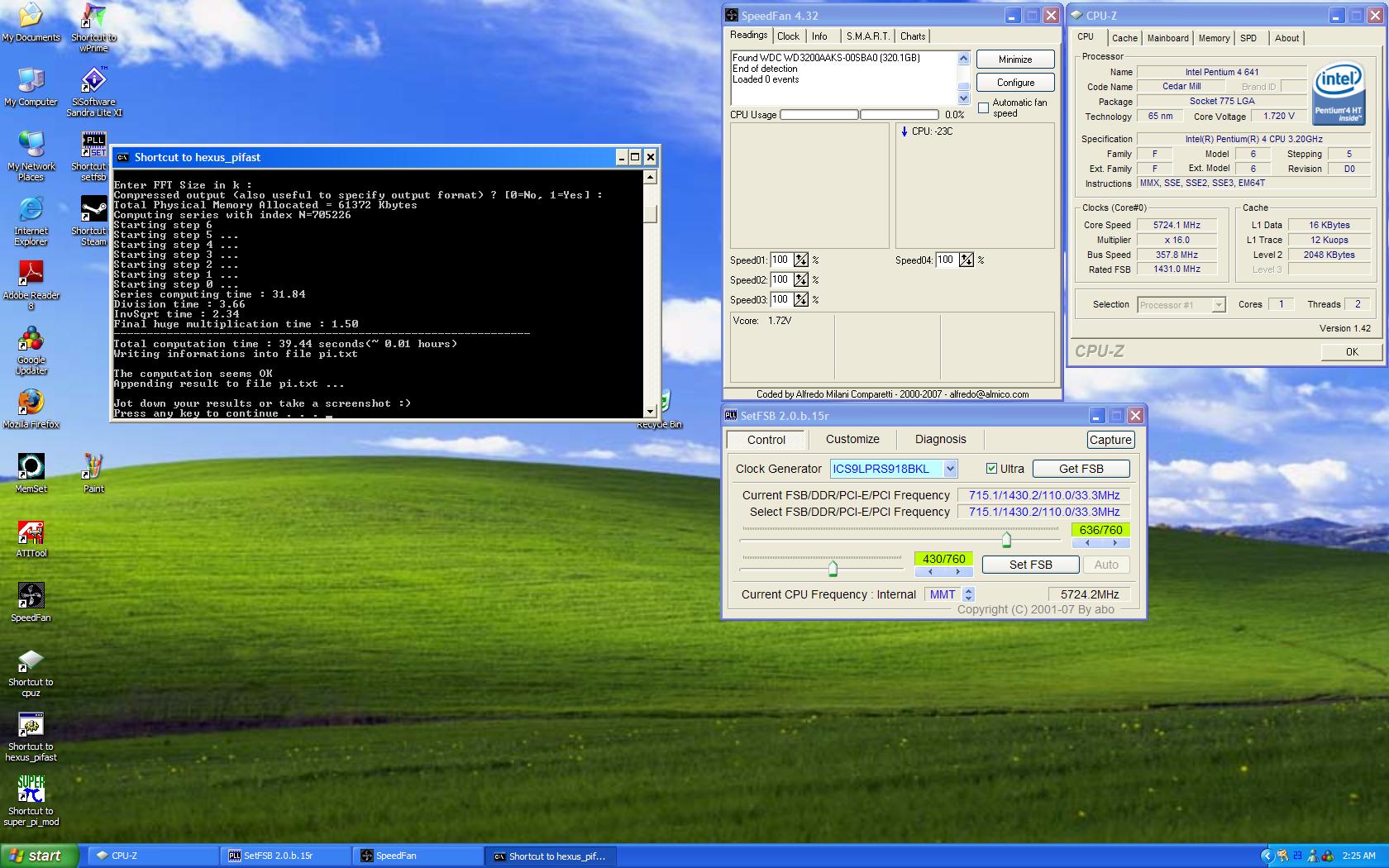
Task: Adjust Speed02 spinner in SpeedFan
Action: [801, 280]
